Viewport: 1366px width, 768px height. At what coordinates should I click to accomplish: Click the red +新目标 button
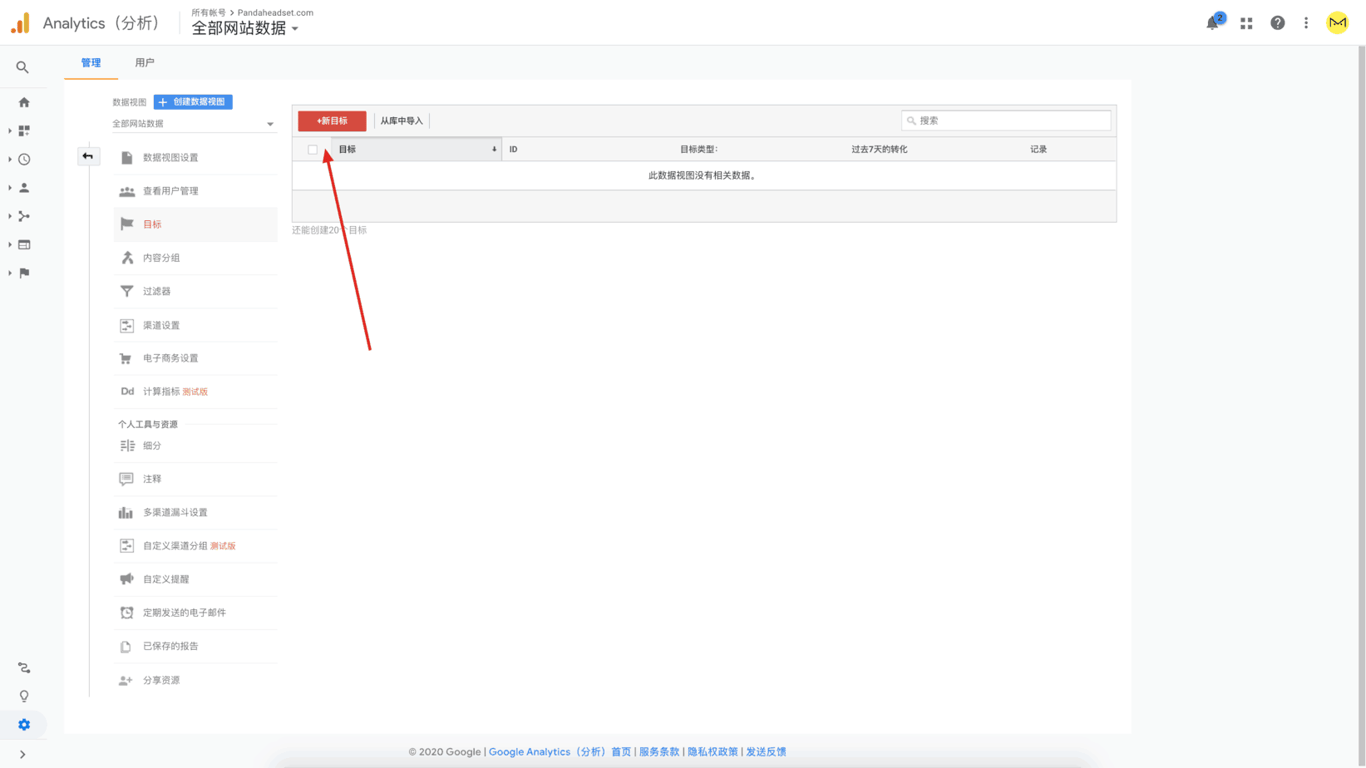(x=332, y=121)
